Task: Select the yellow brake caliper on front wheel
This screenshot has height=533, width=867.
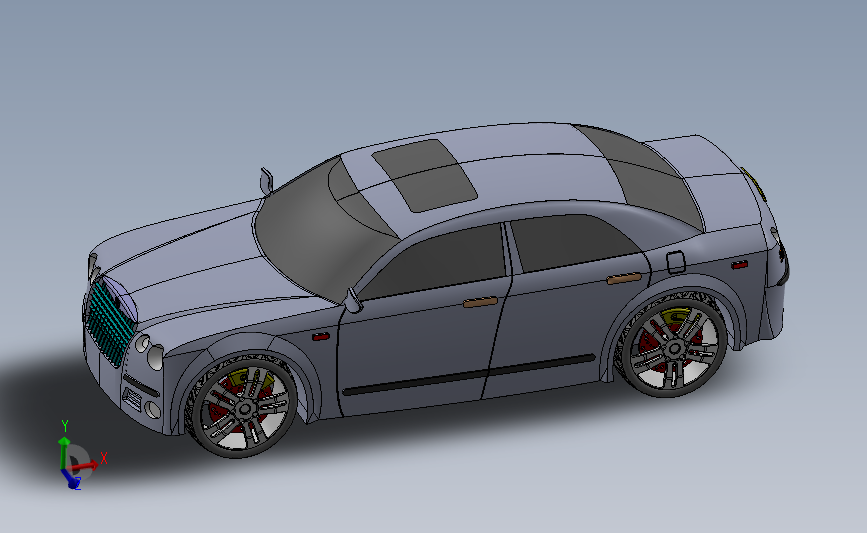Action: pos(247,378)
